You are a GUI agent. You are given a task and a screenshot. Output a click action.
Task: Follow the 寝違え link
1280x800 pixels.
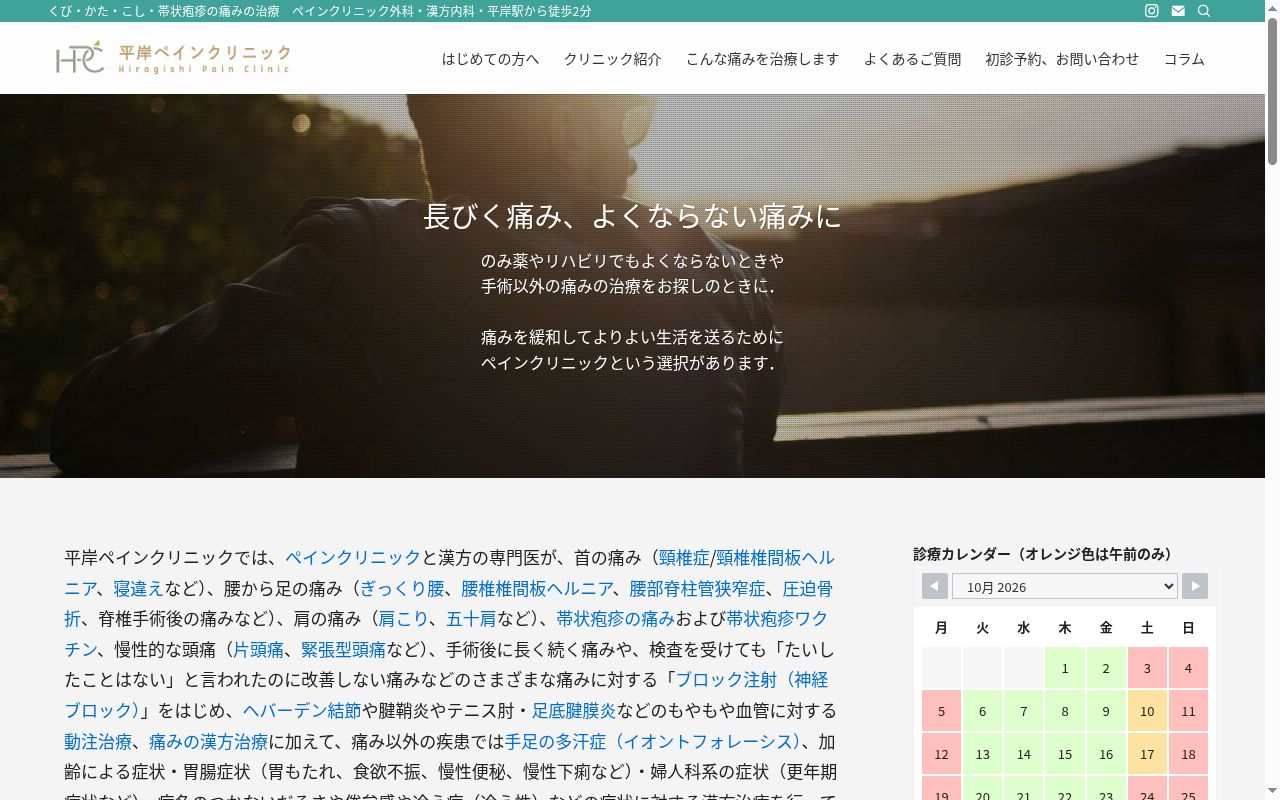point(138,588)
